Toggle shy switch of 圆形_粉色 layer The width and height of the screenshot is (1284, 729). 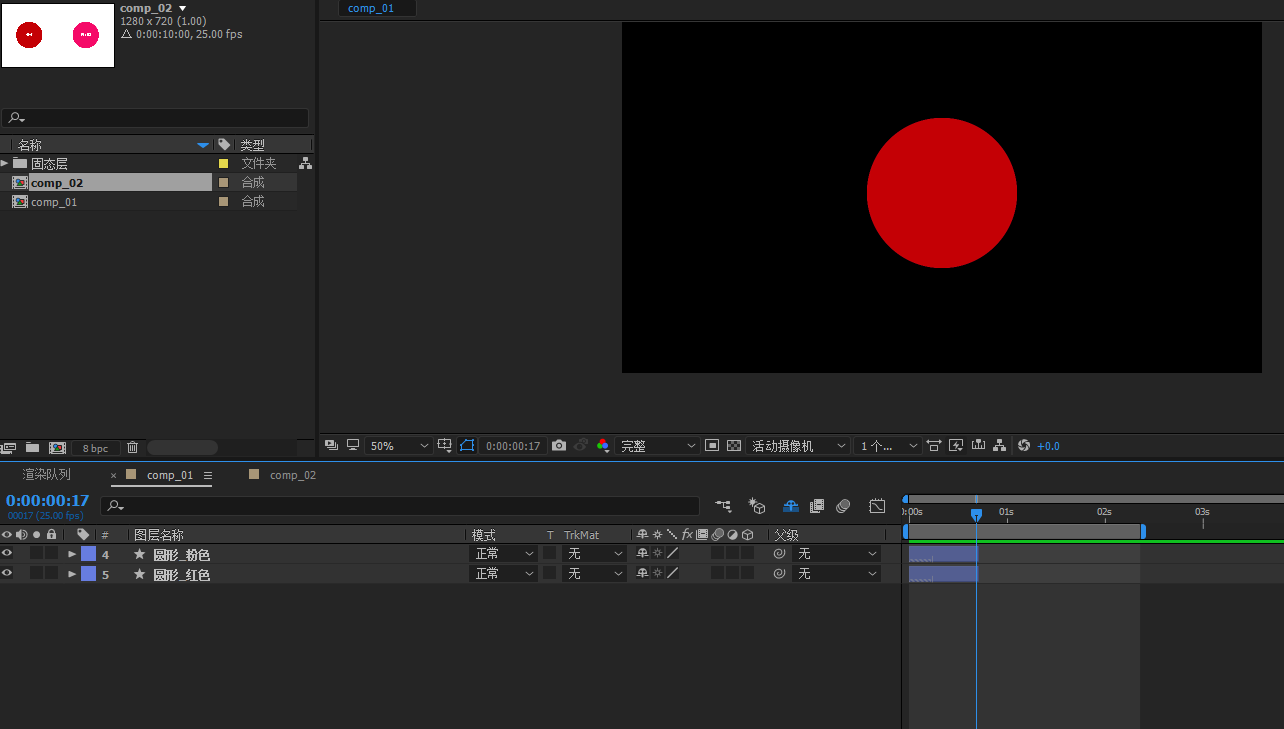pos(642,553)
